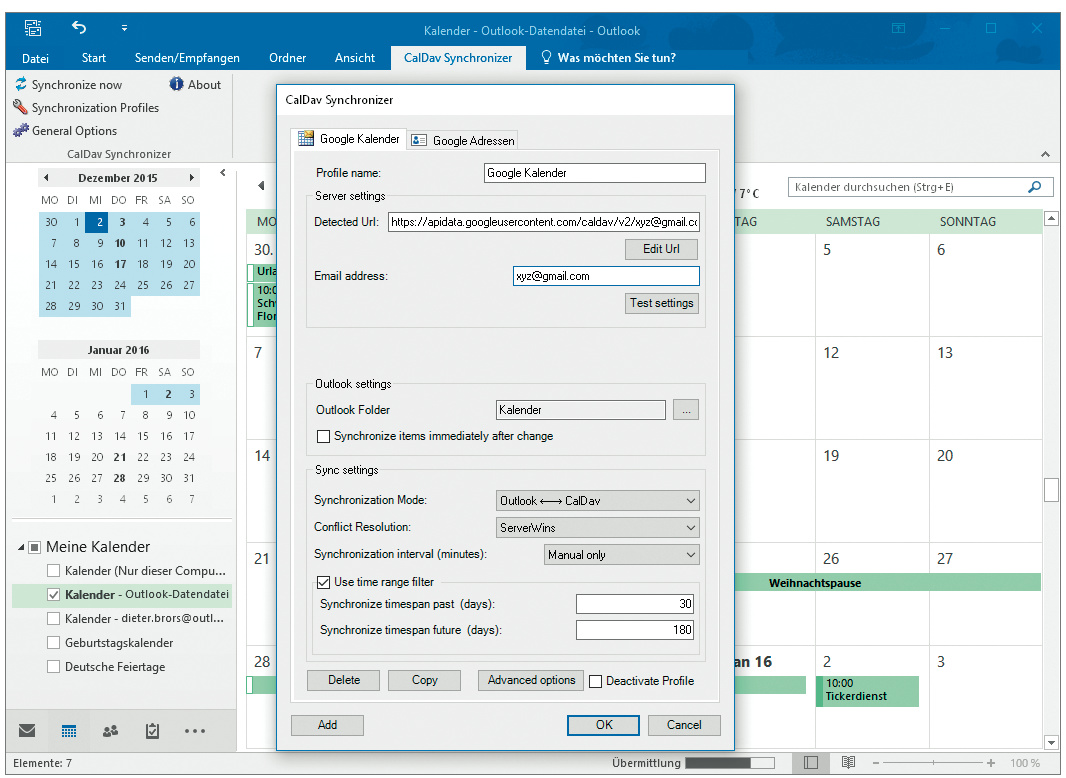The image size is (1066, 778).
Task: Open the Ordner ribbon tab
Action: [x=288, y=58]
